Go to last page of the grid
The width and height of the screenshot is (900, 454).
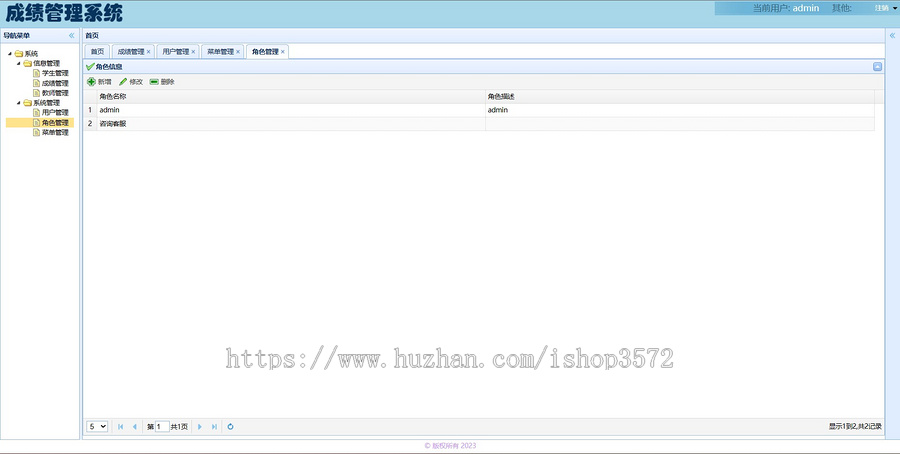point(214,426)
